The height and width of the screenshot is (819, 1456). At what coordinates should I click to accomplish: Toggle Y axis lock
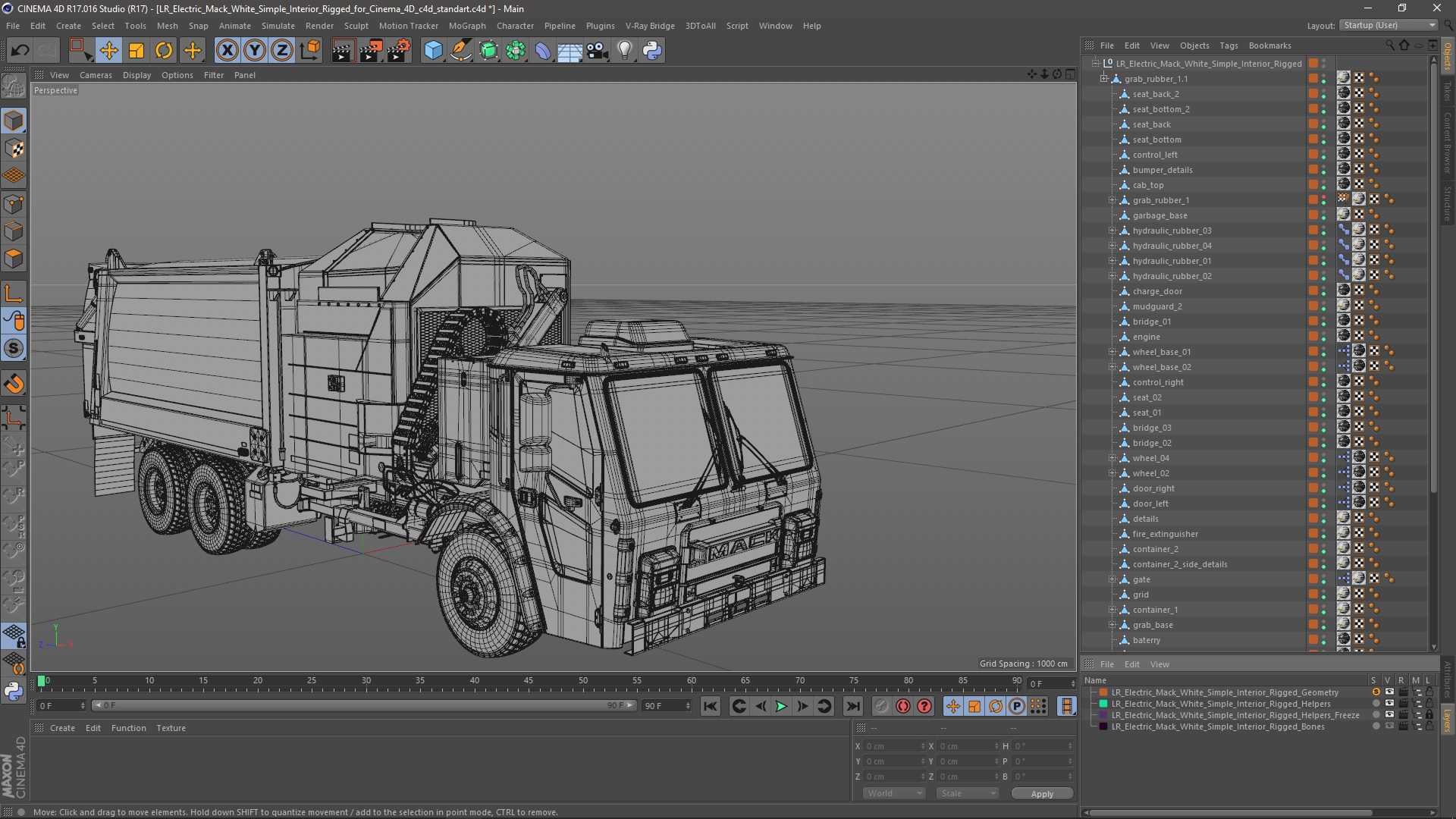255,51
